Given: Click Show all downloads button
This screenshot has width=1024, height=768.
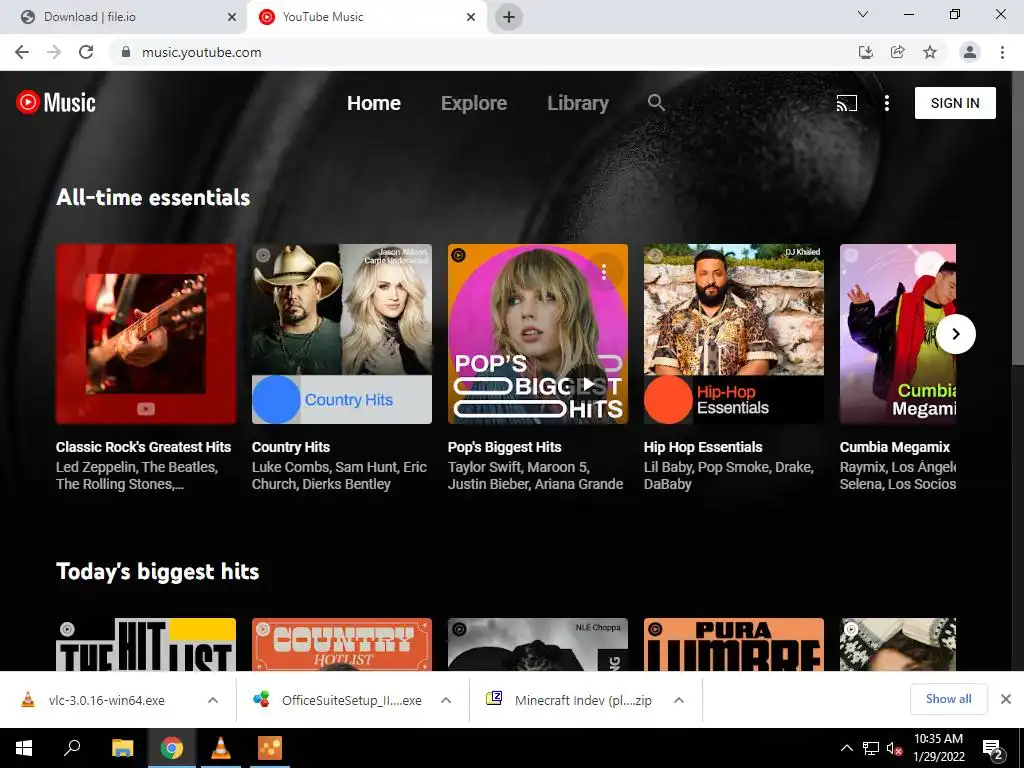Looking at the screenshot, I should [x=948, y=699].
